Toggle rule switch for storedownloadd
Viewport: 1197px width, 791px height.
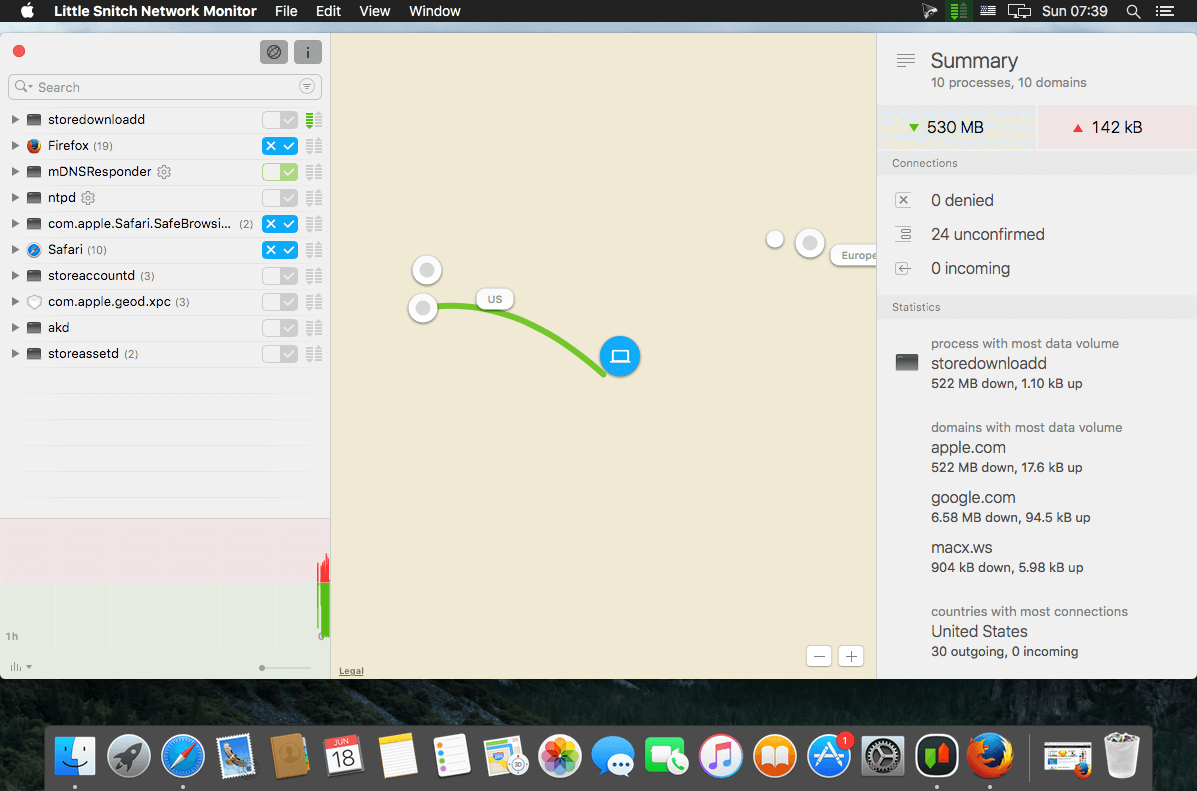[x=279, y=120]
